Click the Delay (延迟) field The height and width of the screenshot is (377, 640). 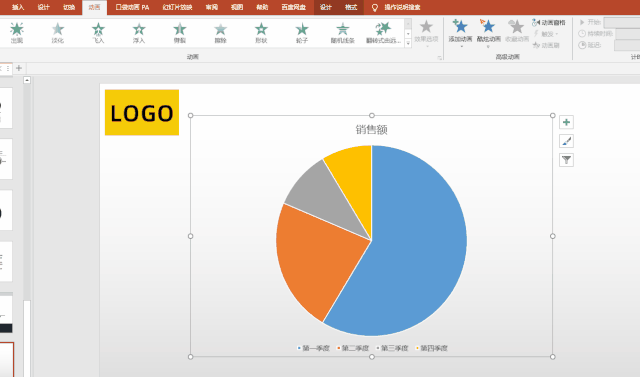point(627,45)
